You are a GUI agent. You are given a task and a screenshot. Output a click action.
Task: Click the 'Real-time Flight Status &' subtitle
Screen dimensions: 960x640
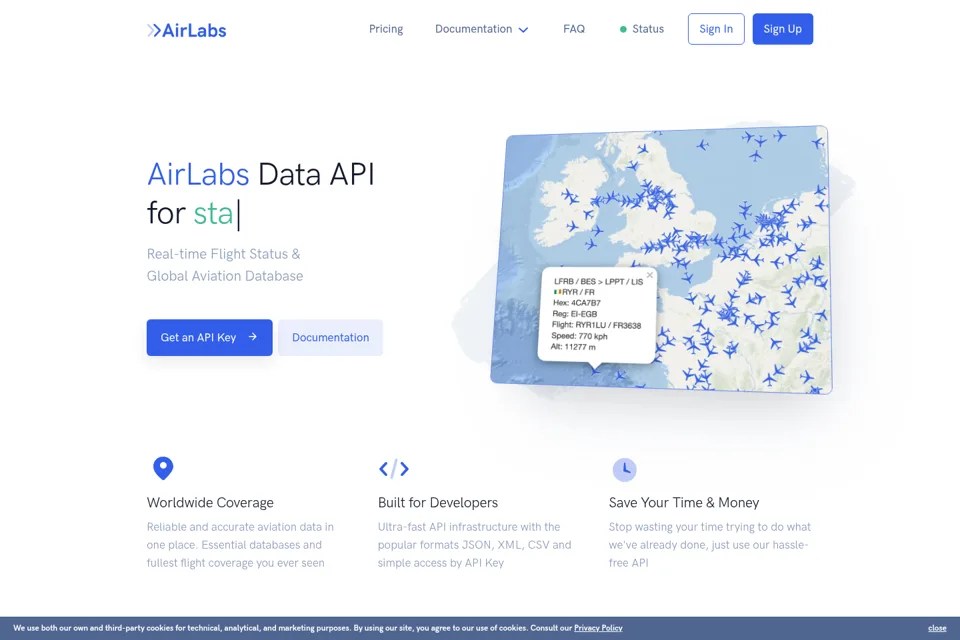pos(223,254)
